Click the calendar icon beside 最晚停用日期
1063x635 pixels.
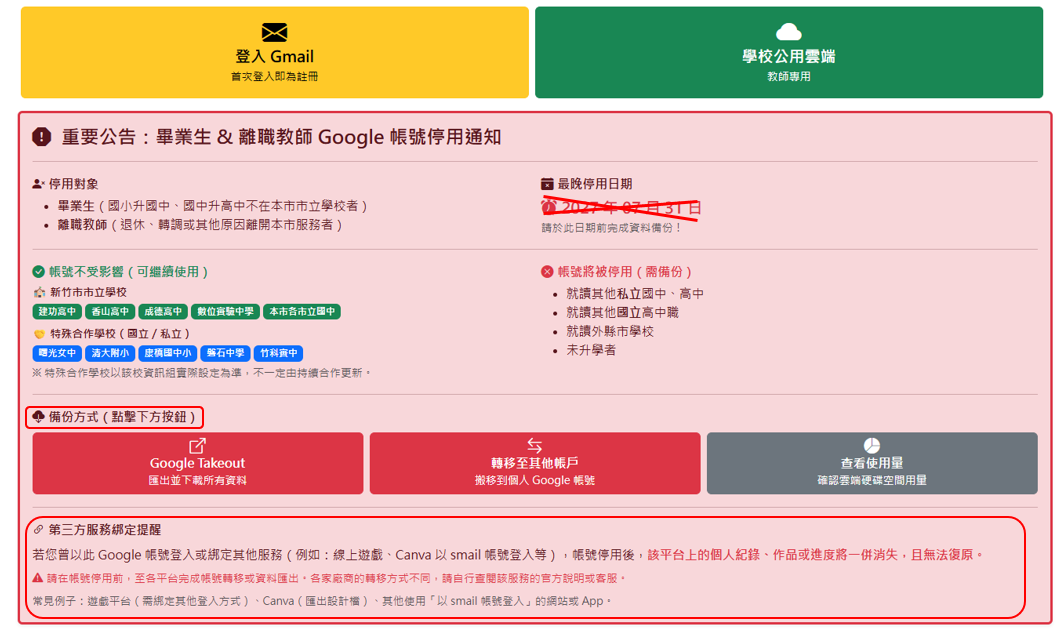547,184
